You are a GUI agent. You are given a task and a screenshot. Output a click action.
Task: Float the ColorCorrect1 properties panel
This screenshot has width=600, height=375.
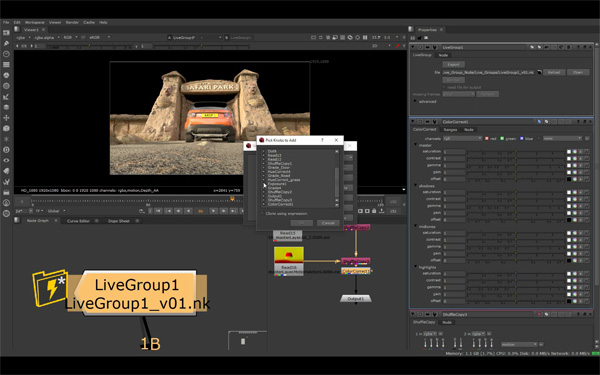click(x=584, y=122)
